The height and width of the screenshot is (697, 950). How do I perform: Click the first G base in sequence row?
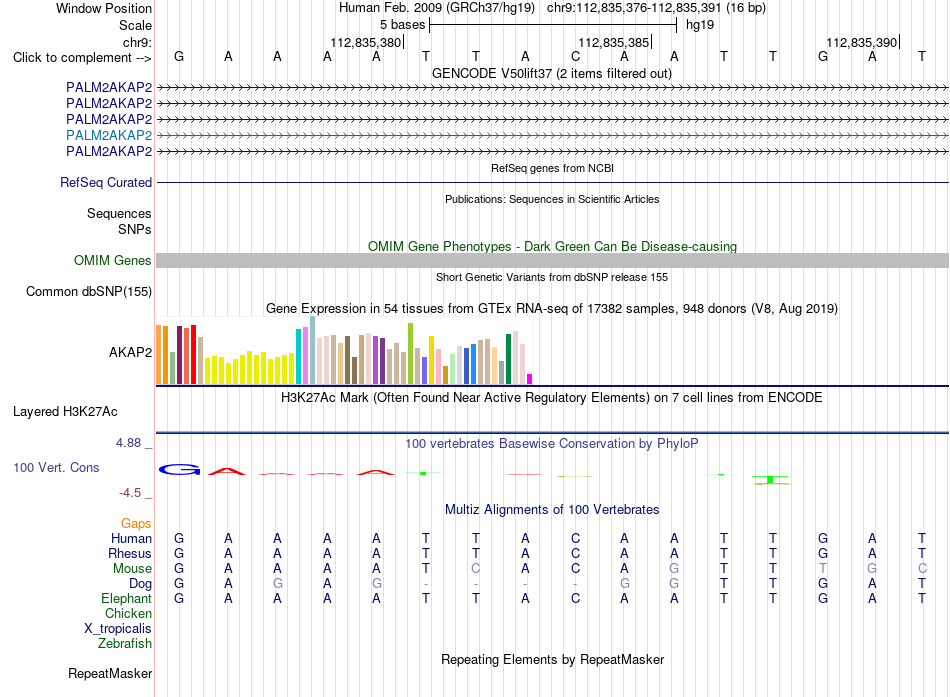pos(179,56)
